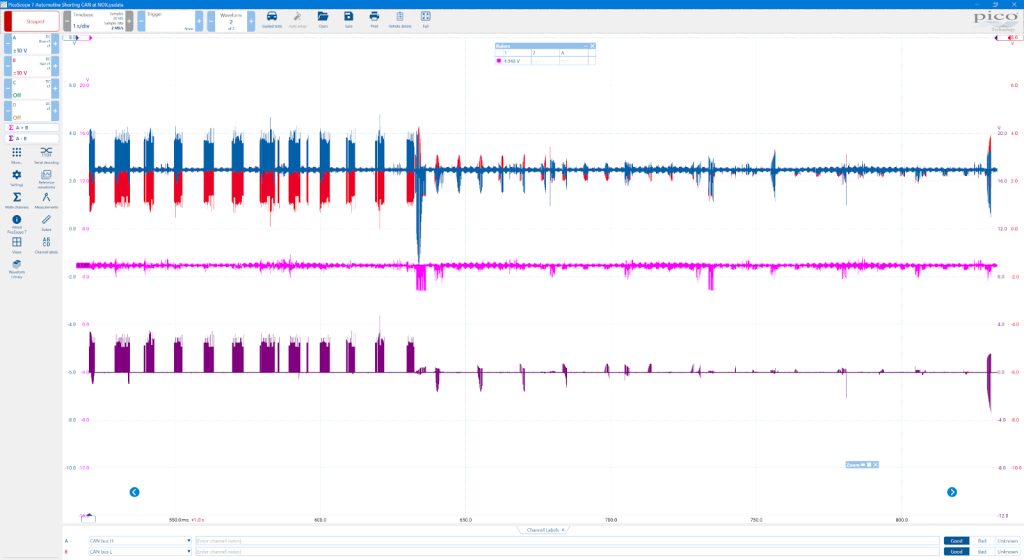Expand the CAN bus H label dropdown
The width and height of the screenshot is (1024, 560).
189,541
